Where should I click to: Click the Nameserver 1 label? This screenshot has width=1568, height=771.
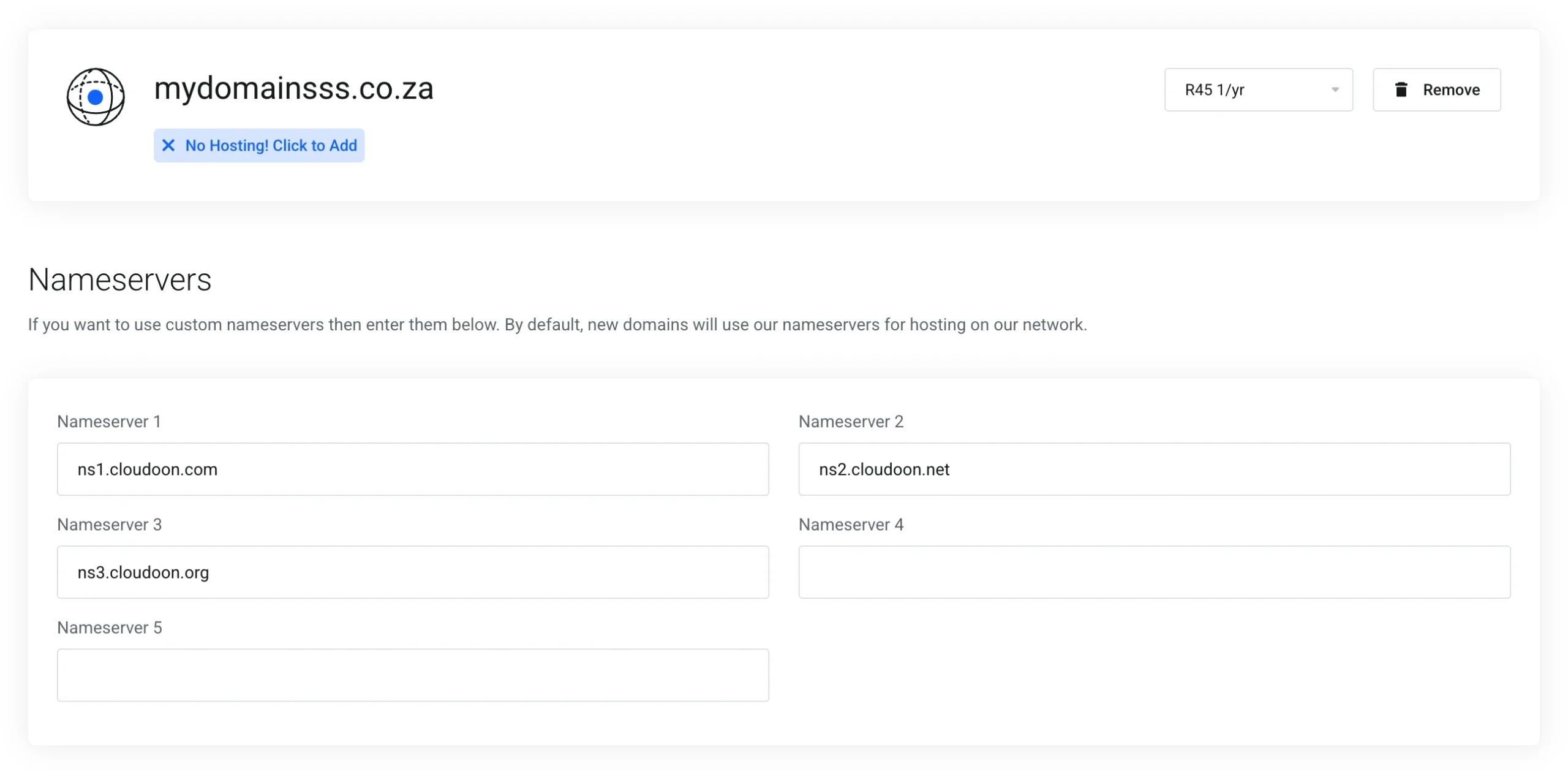click(x=109, y=422)
